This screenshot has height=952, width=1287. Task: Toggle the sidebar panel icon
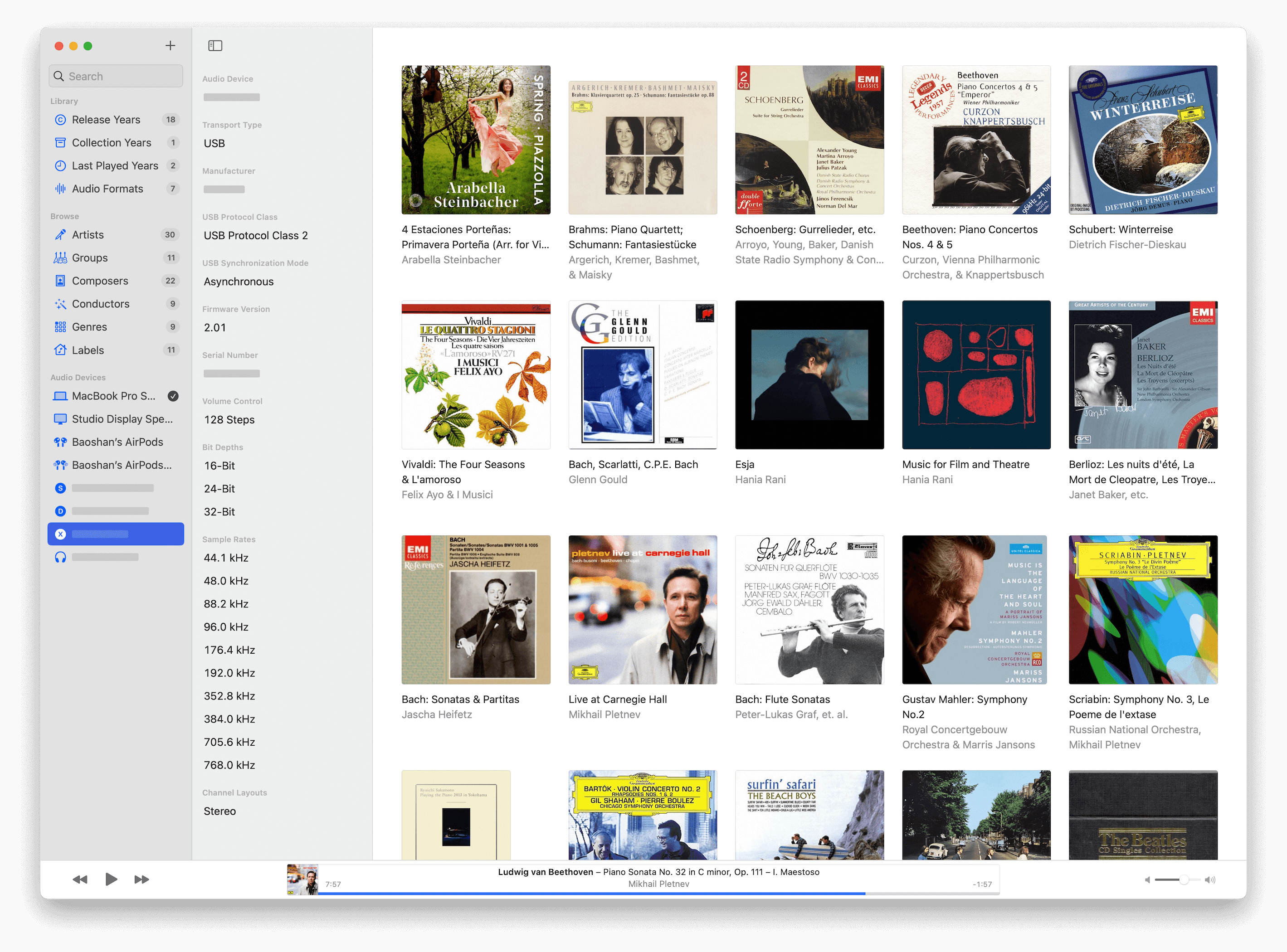click(215, 45)
